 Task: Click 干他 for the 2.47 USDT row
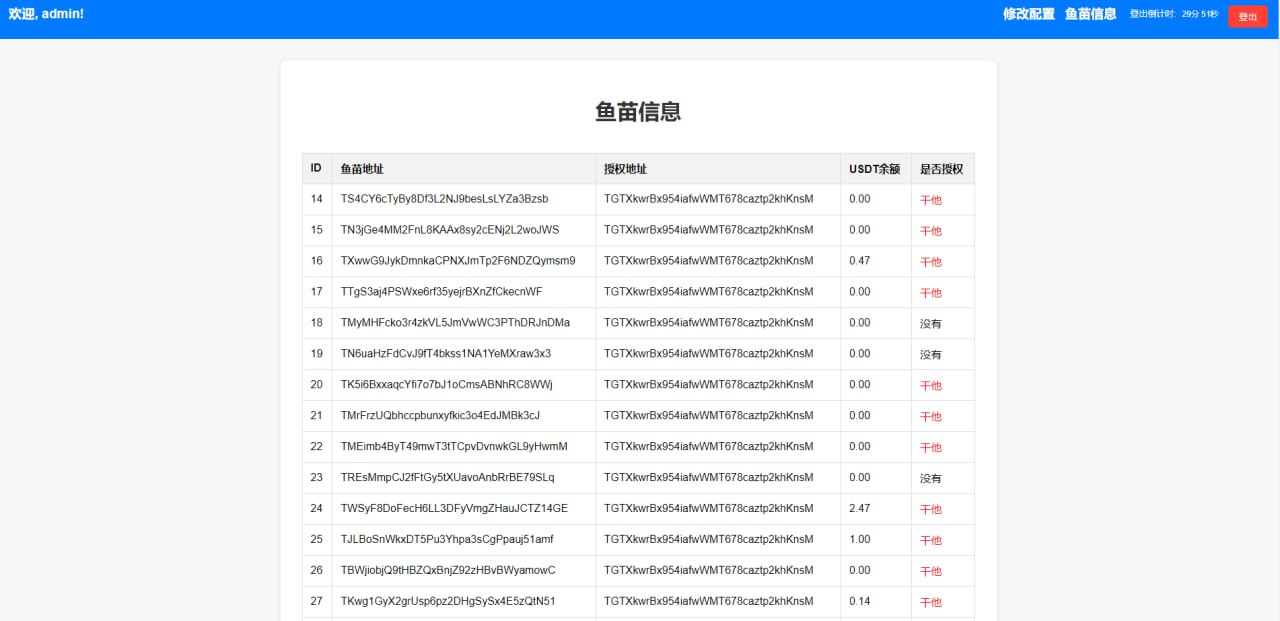coord(930,509)
